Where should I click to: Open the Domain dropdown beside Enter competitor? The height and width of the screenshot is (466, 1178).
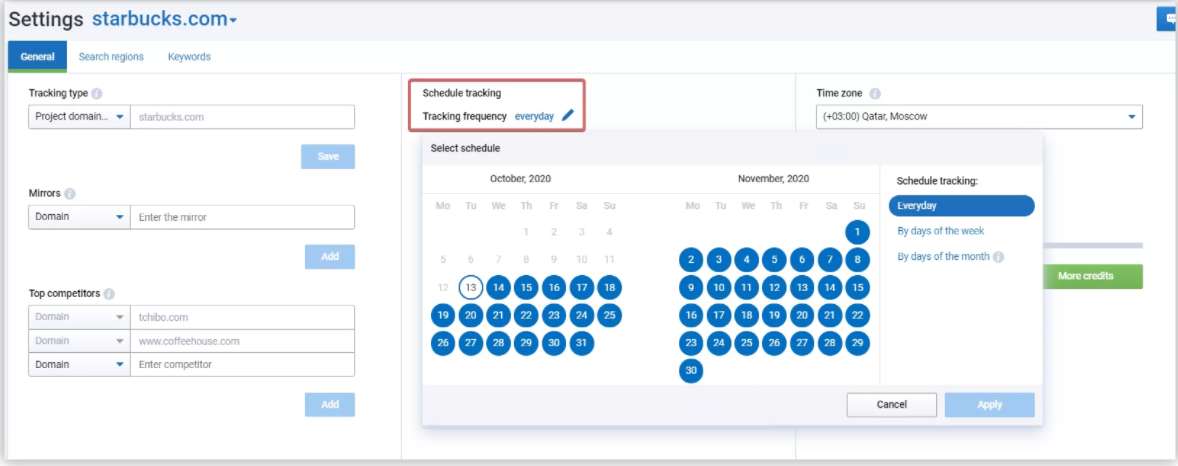(x=80, y=365)
